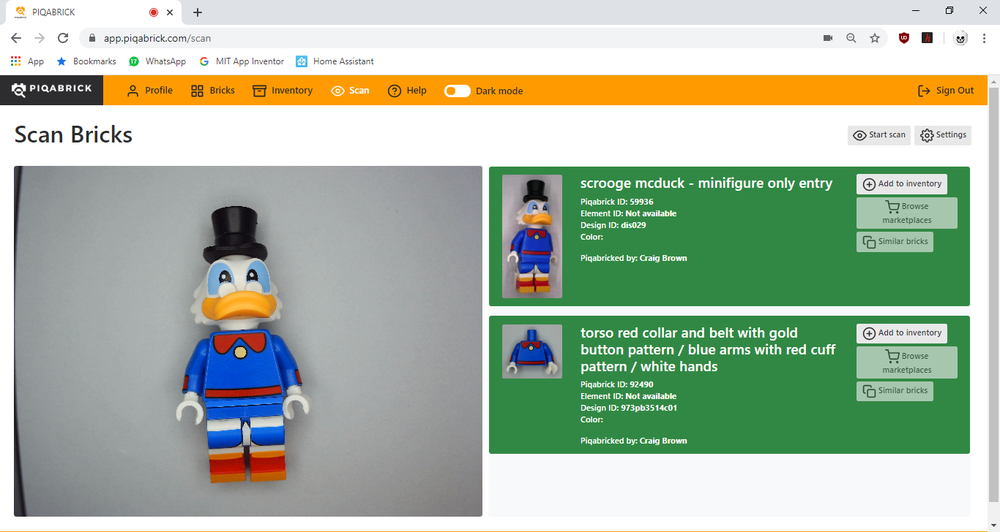Open scrooge mcduck result thumbnail
1000x532 pixels.
click(x=532, y=236)
